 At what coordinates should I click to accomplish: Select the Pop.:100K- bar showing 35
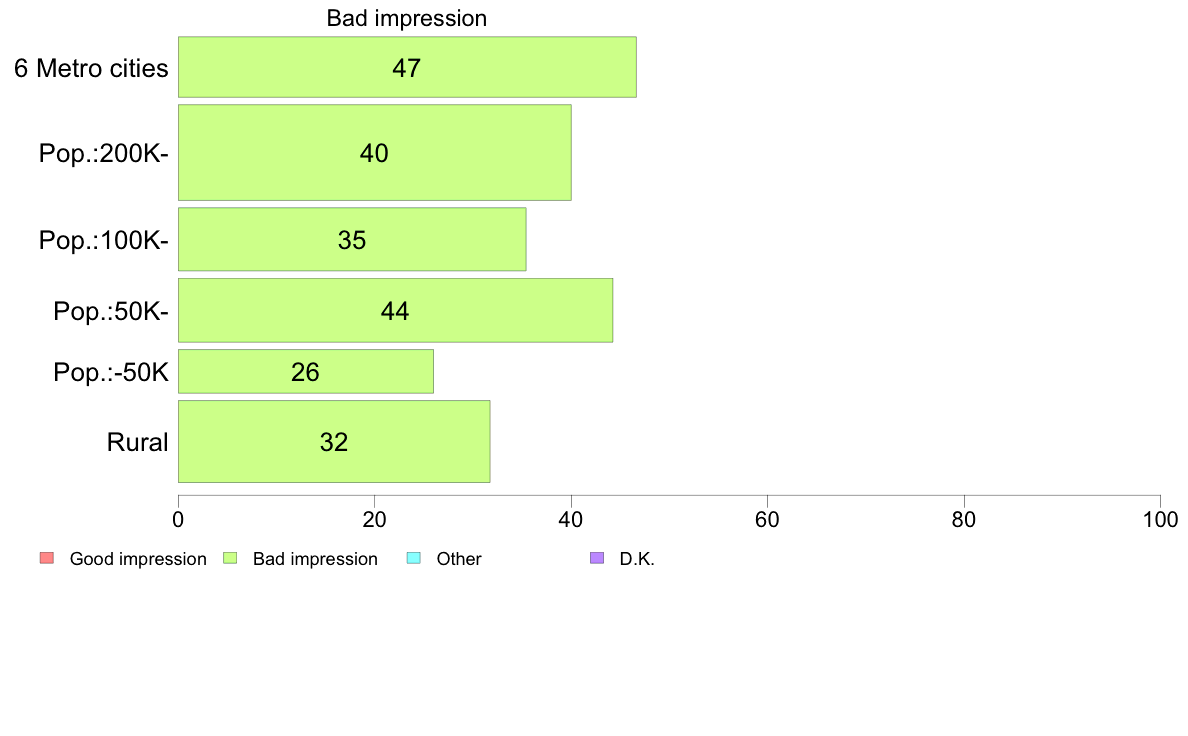352,239
